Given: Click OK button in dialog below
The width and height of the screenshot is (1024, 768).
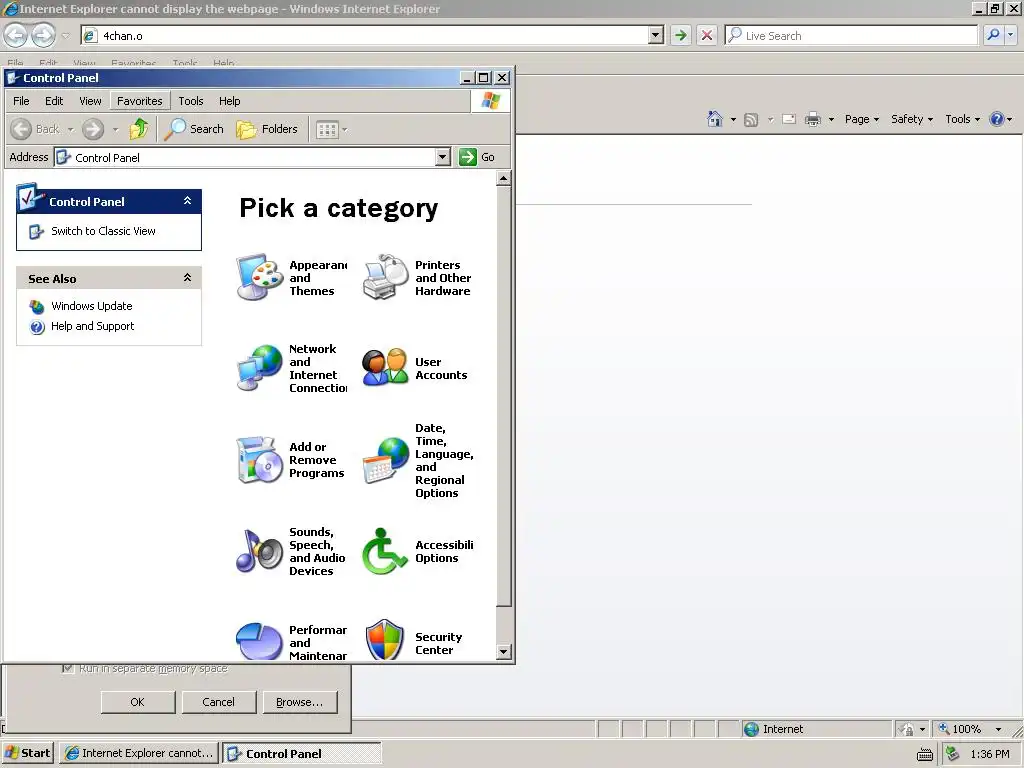Looking at the screenshot, I should (138, 702).
